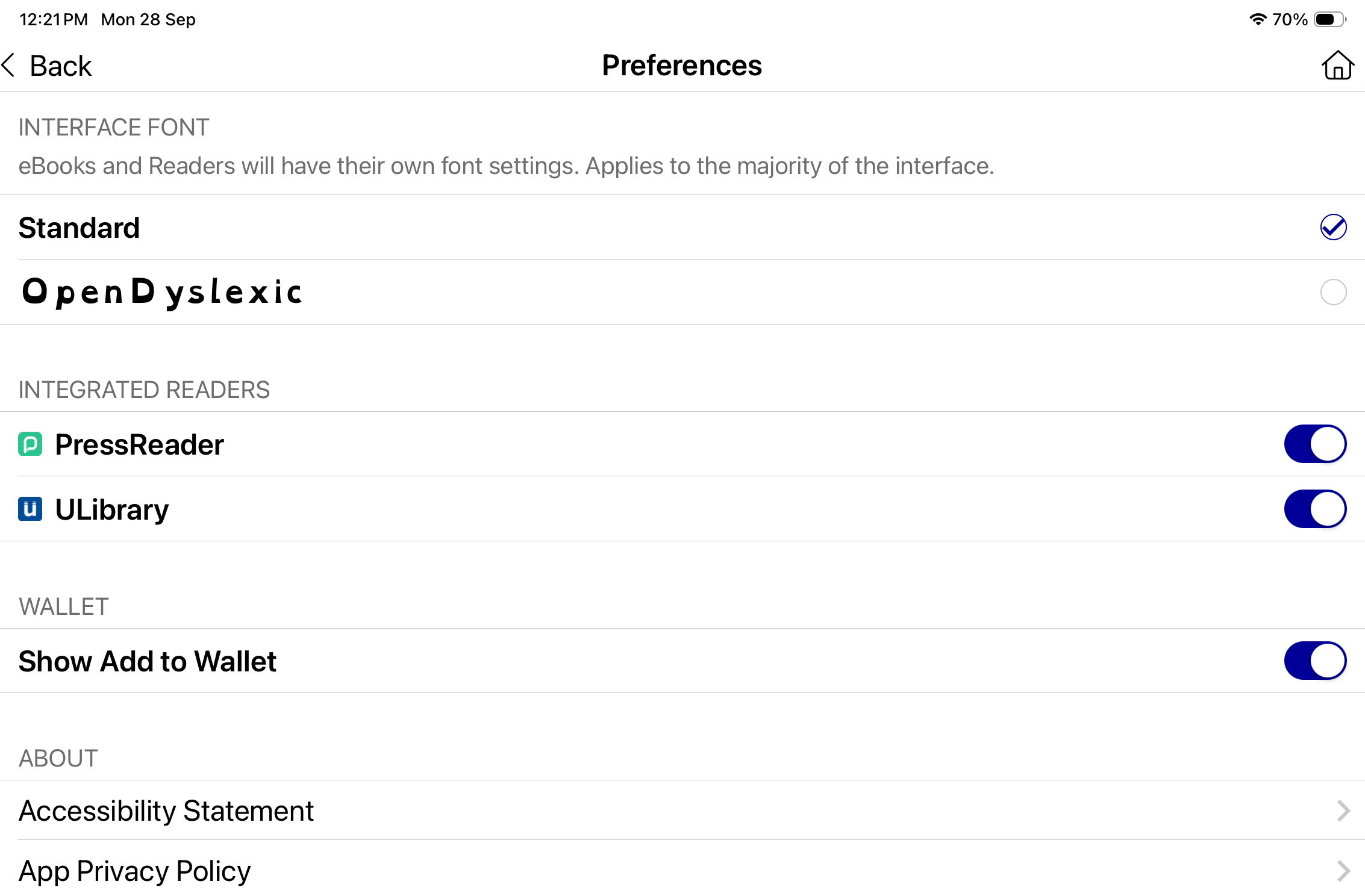This screenshot has width=1365, height=896.
Task: Open the Accessibility Statement row
Action: (682, 810)
